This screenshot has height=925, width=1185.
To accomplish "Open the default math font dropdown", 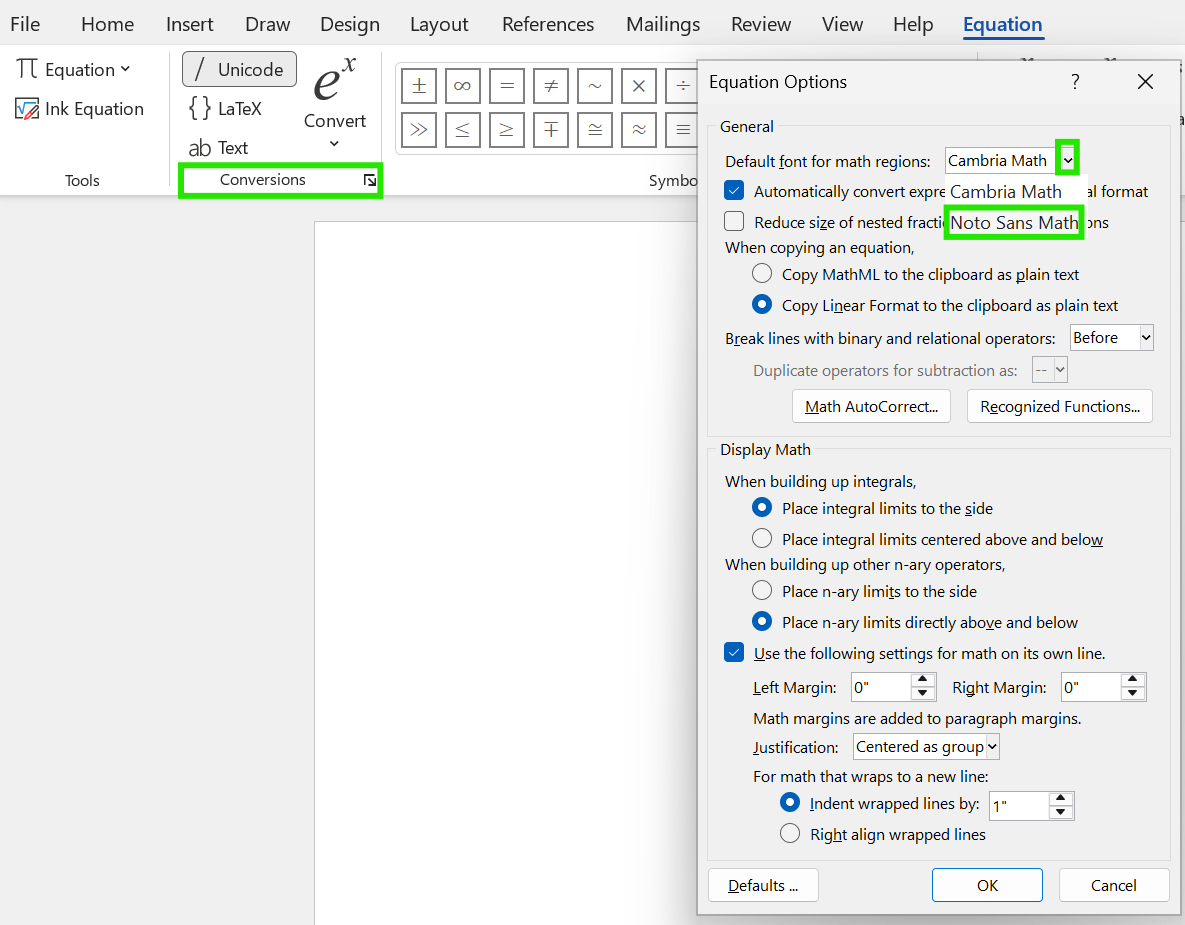I will [1068, 158].
